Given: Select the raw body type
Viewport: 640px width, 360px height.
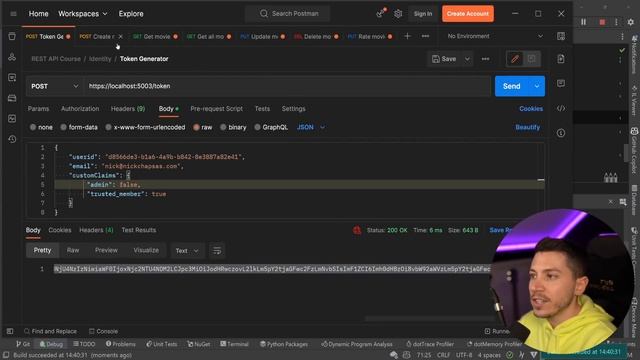Looking at the screenshot, I should pyautogui.click(x=202, y=127).
